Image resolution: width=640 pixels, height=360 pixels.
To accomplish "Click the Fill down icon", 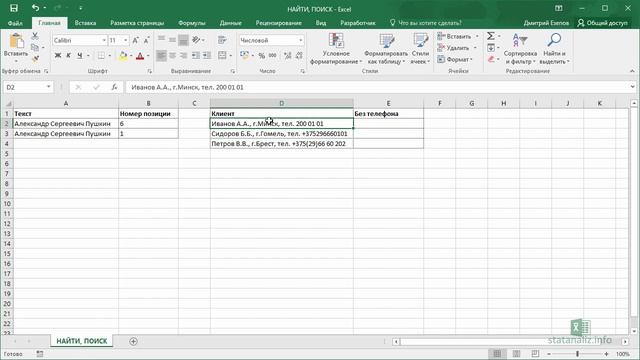I will pyautogui.click(x=491, y=48).
